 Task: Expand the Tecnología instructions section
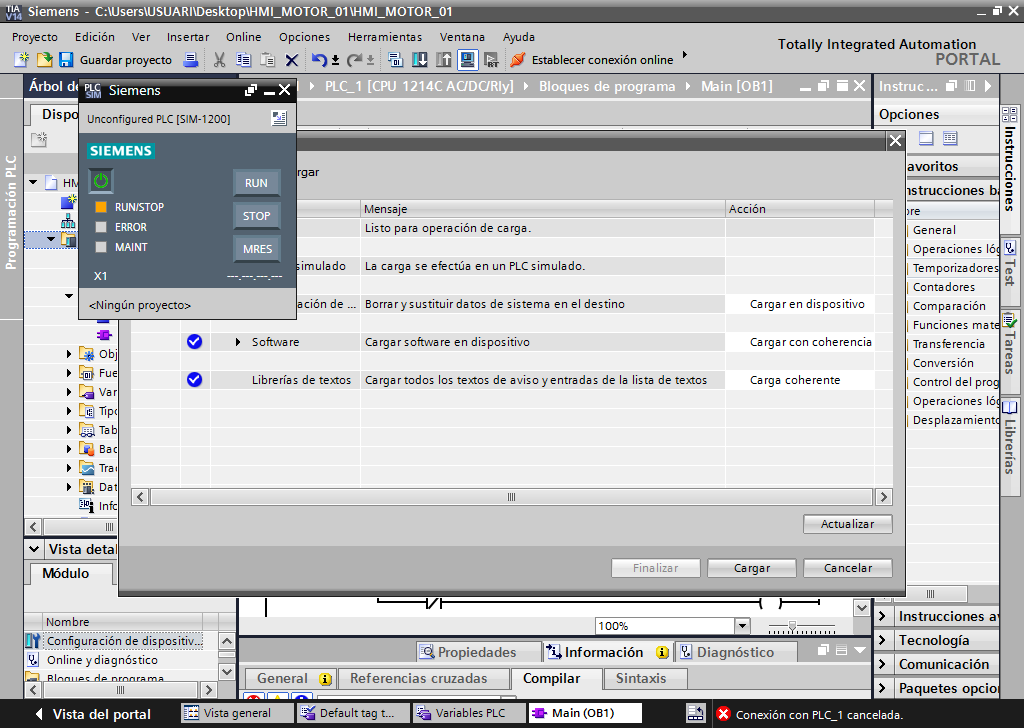pyautogui.click(x=883, y=640)
